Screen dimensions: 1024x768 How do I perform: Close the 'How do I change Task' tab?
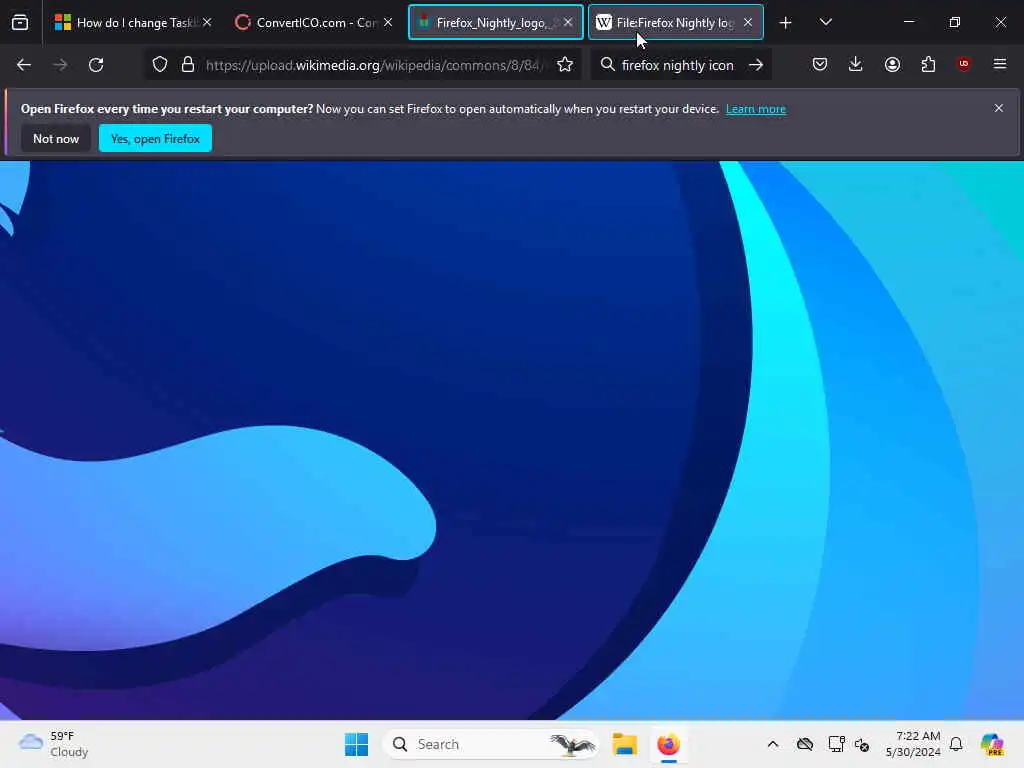click(207, 22)
